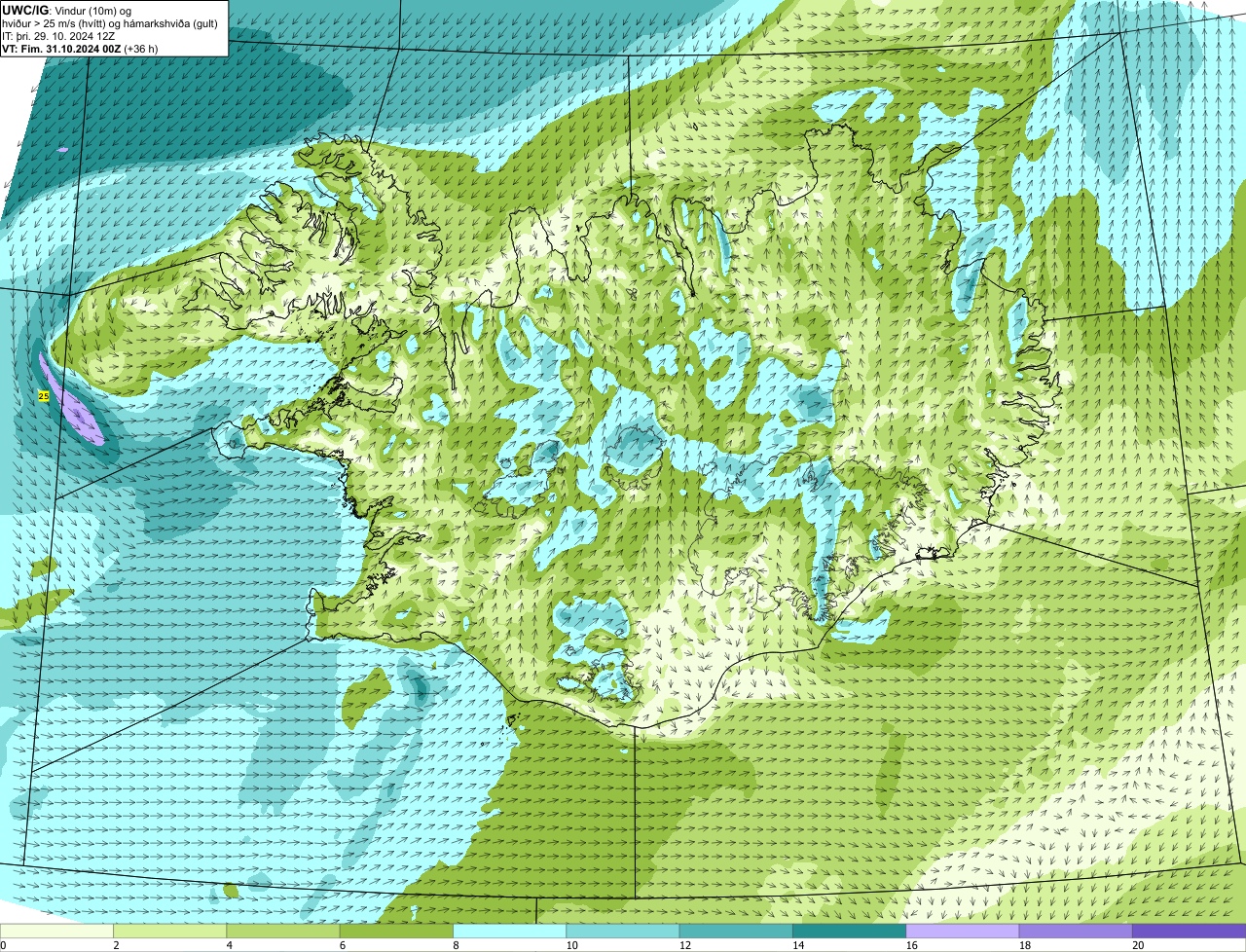
Task: Click the legend scale label "12"
Action: [x=684, y=945]
